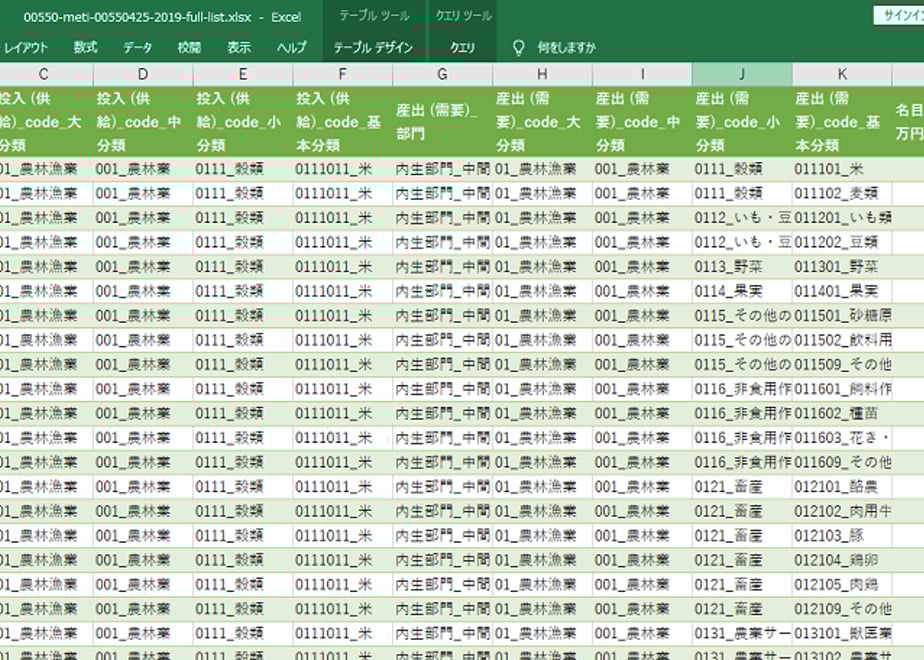This screenshot has height=660, width=924.
Task: Click 0115_その他の cell in 011502_飲料用 row
Action: [x=742, y=340]
